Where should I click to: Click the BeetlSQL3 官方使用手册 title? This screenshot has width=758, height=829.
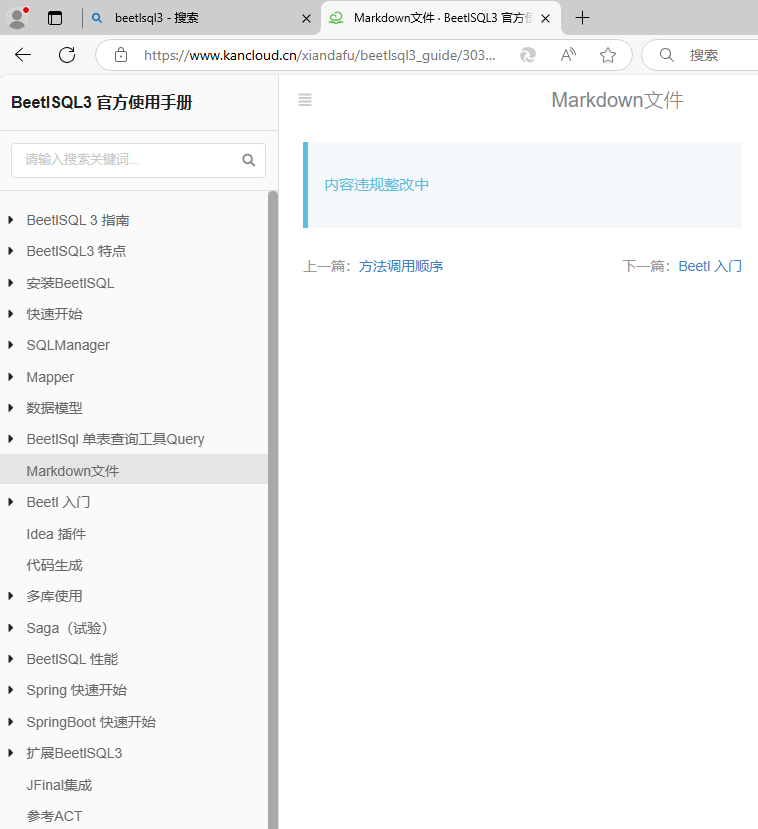(101, 102)
